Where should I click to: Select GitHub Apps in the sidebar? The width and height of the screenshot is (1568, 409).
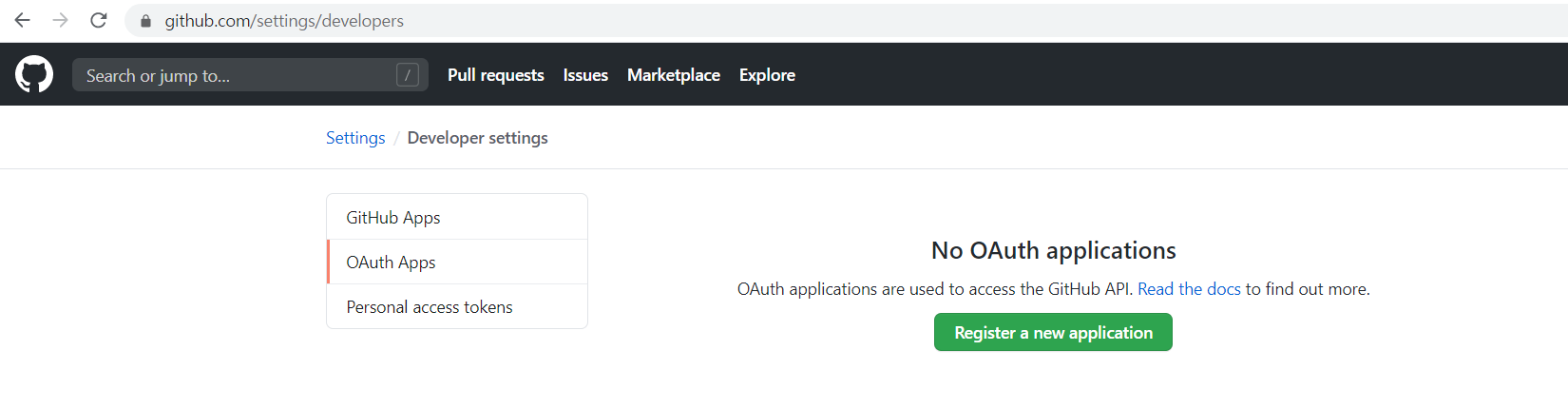tap(457, 217)
